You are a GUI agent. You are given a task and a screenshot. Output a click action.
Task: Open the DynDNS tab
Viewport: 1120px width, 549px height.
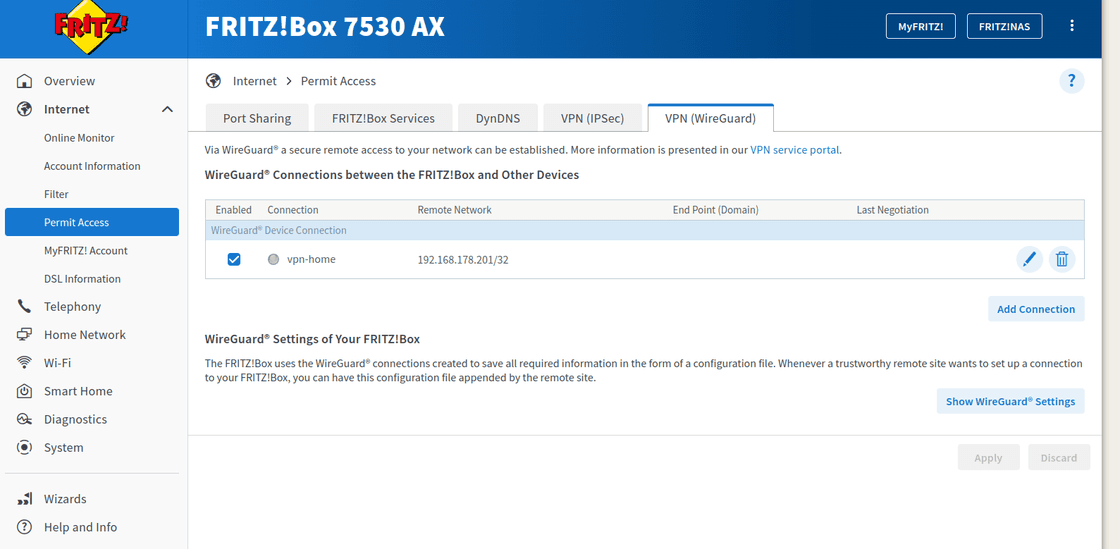coord(498,119)
